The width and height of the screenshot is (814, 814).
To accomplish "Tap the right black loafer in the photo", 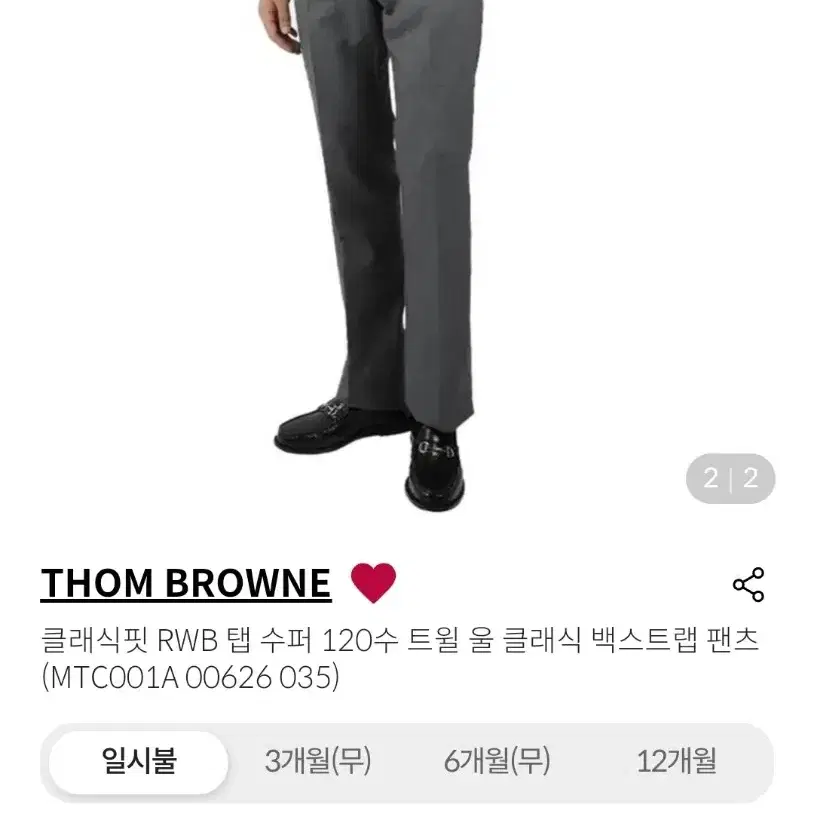I will pyautogui.click(x=435, y=468).
